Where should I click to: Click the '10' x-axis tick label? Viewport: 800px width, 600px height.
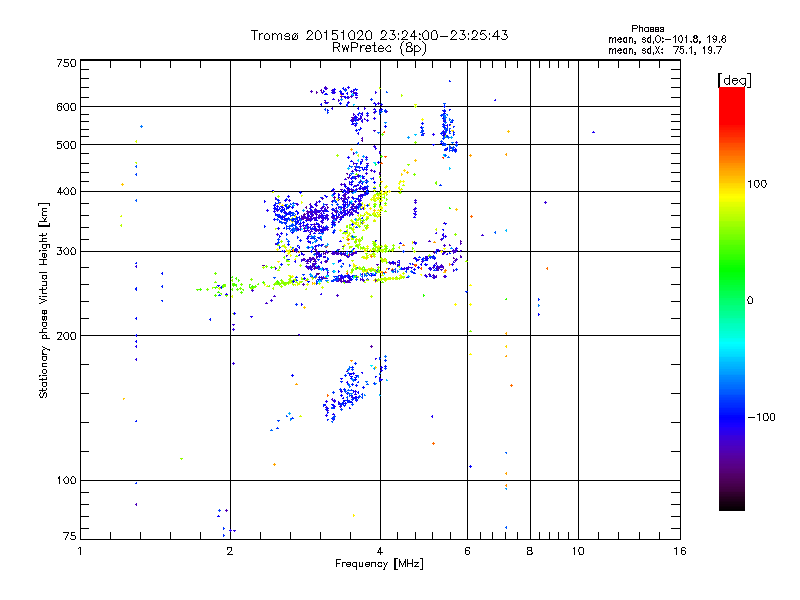[x=578, y=552]
